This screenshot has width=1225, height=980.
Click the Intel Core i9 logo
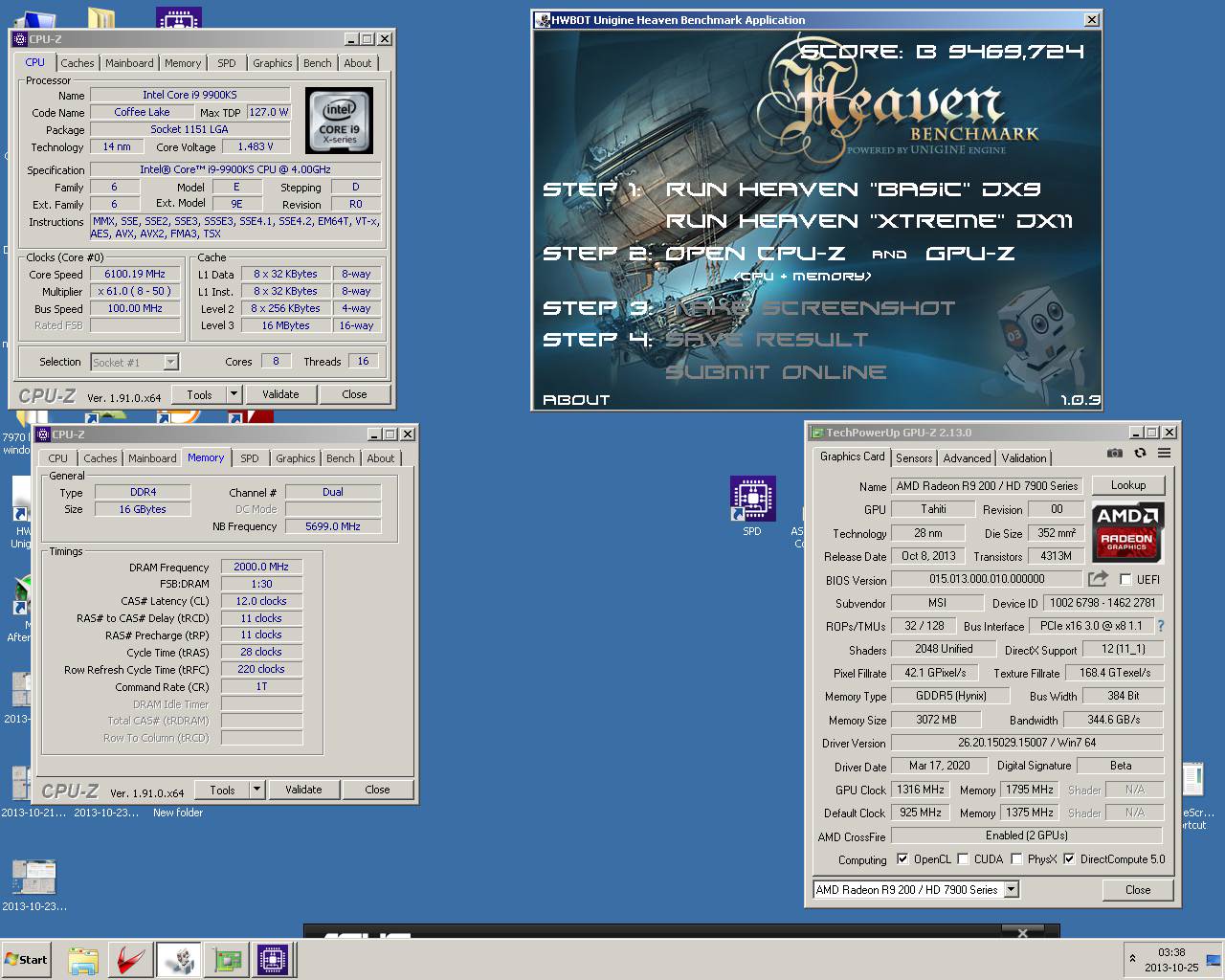[339, 121]
